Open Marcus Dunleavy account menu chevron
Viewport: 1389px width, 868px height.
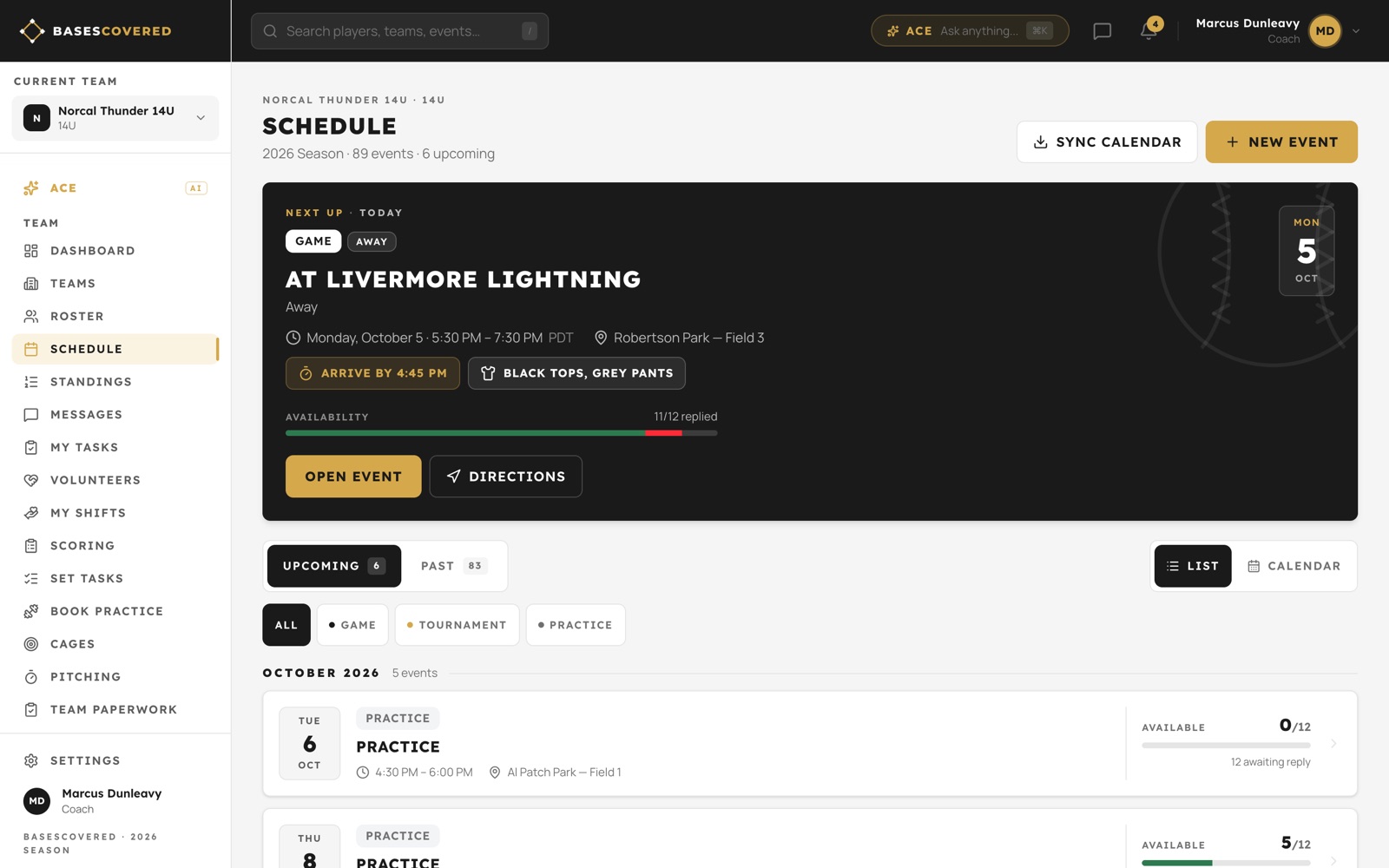[1356, 31]
